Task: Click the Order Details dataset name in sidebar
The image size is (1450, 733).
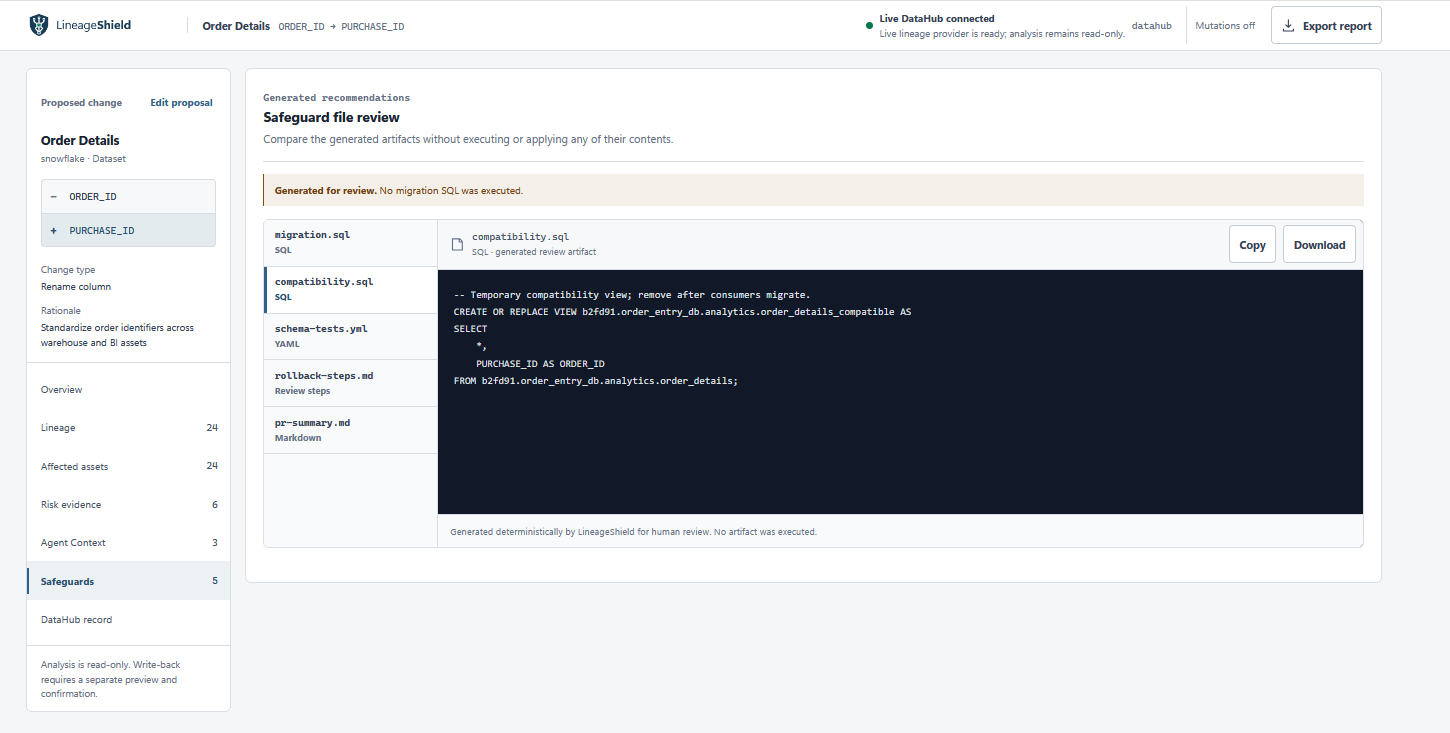Action: coord(80,140)
